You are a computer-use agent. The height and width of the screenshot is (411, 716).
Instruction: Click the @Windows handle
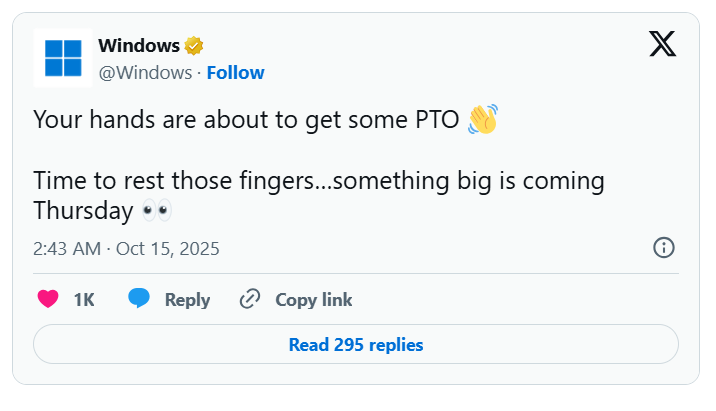coord(145,72)
